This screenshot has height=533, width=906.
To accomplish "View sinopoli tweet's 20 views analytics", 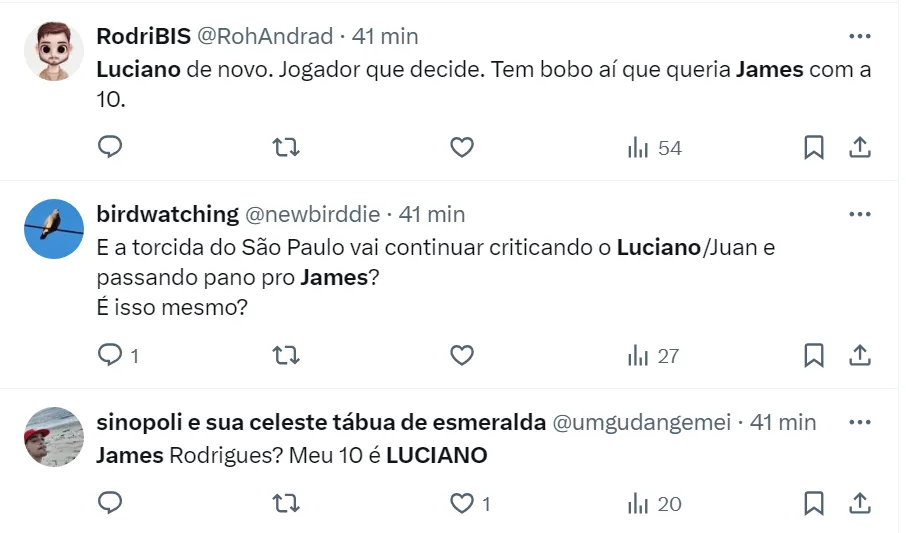I will coord(654,503).
